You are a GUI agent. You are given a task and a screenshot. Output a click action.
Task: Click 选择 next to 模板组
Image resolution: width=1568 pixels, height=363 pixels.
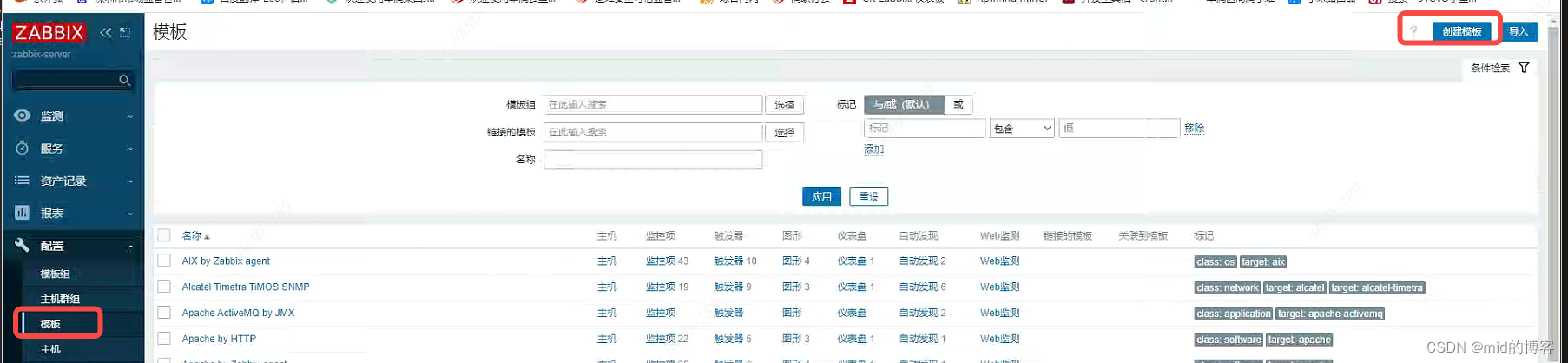tap(785, 104)
